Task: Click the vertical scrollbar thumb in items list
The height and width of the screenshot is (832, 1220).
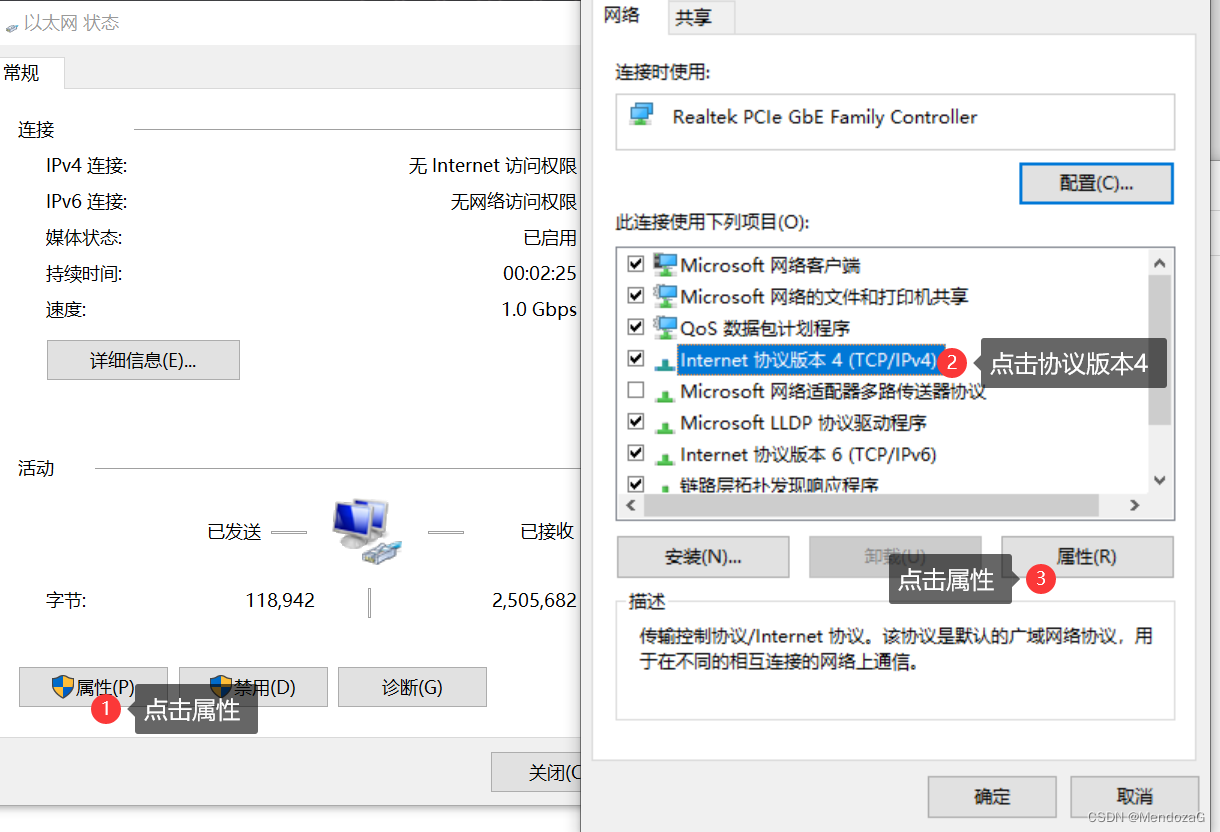Action: click(1160, 350)
